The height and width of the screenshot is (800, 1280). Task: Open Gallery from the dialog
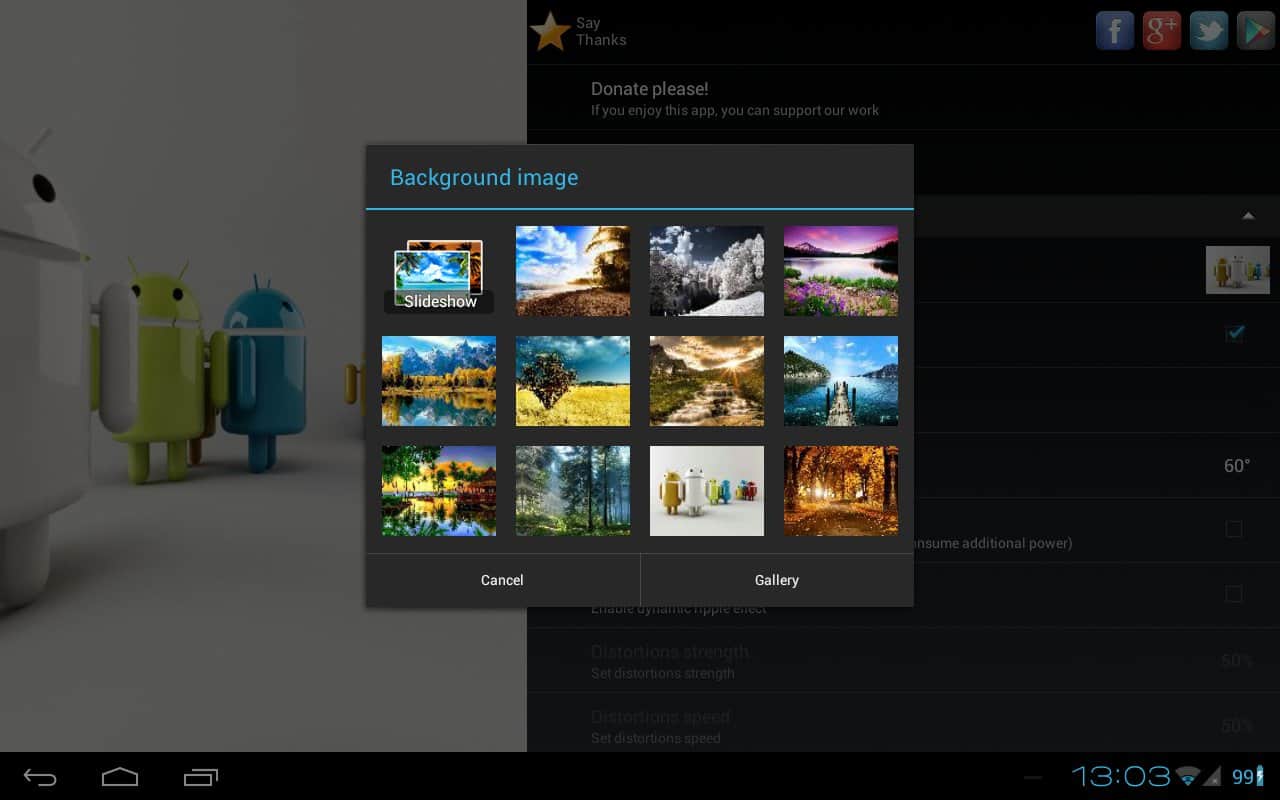(x=777, y=580)
